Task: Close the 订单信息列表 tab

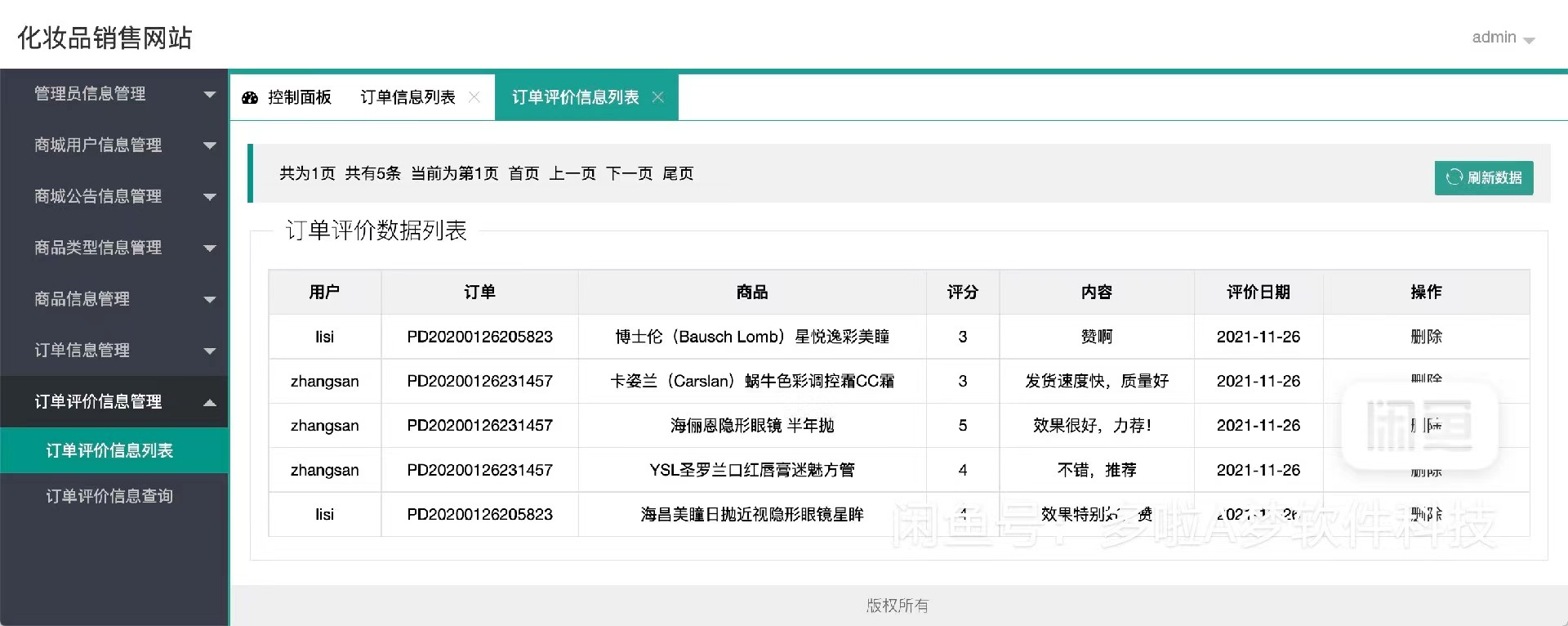Action: click(474, 97)
